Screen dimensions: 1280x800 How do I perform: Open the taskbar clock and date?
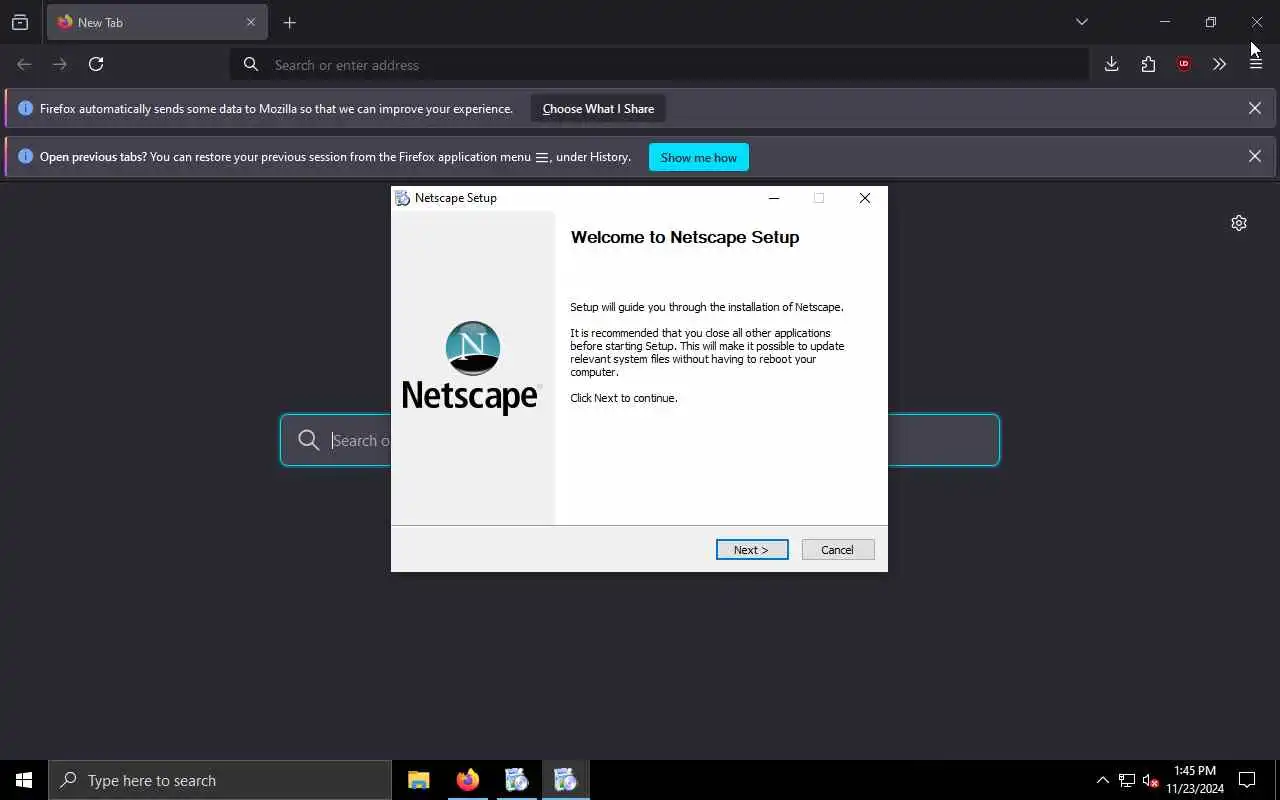click(1195, 780)
